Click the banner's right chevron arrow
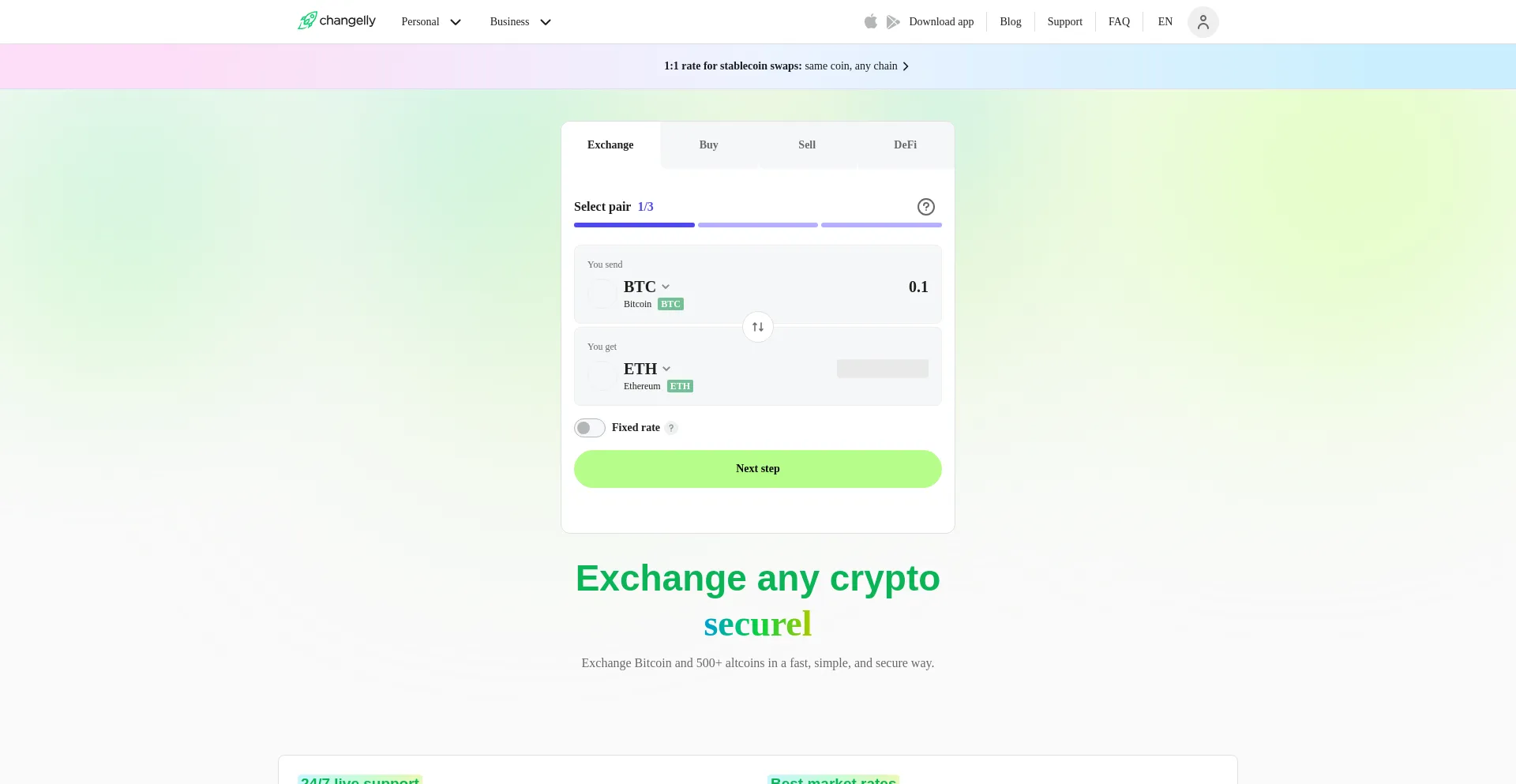This screenshot has width=1516, height=784. pos(906,66)
